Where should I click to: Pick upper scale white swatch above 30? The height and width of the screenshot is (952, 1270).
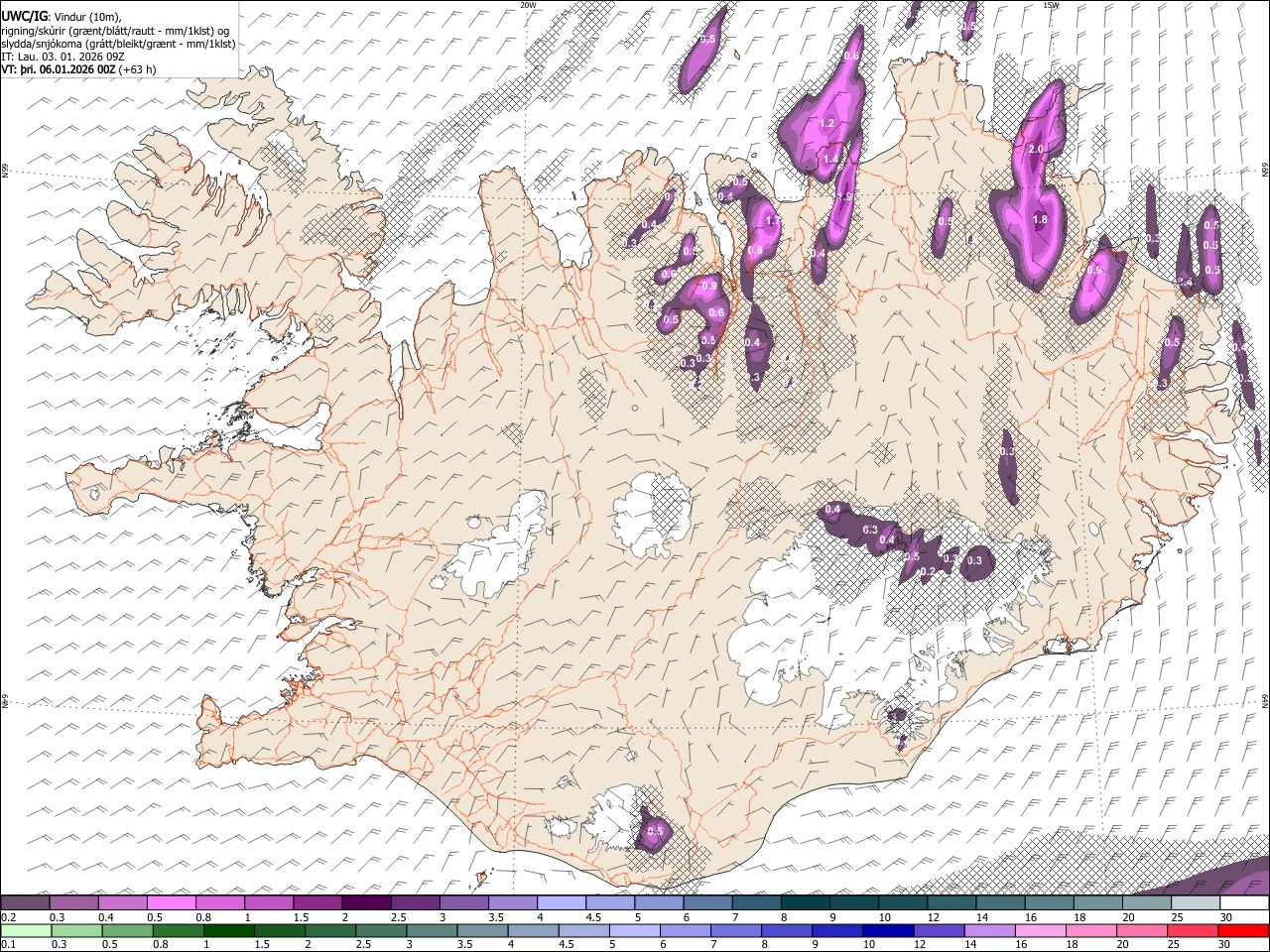(x=1245, y=903)
